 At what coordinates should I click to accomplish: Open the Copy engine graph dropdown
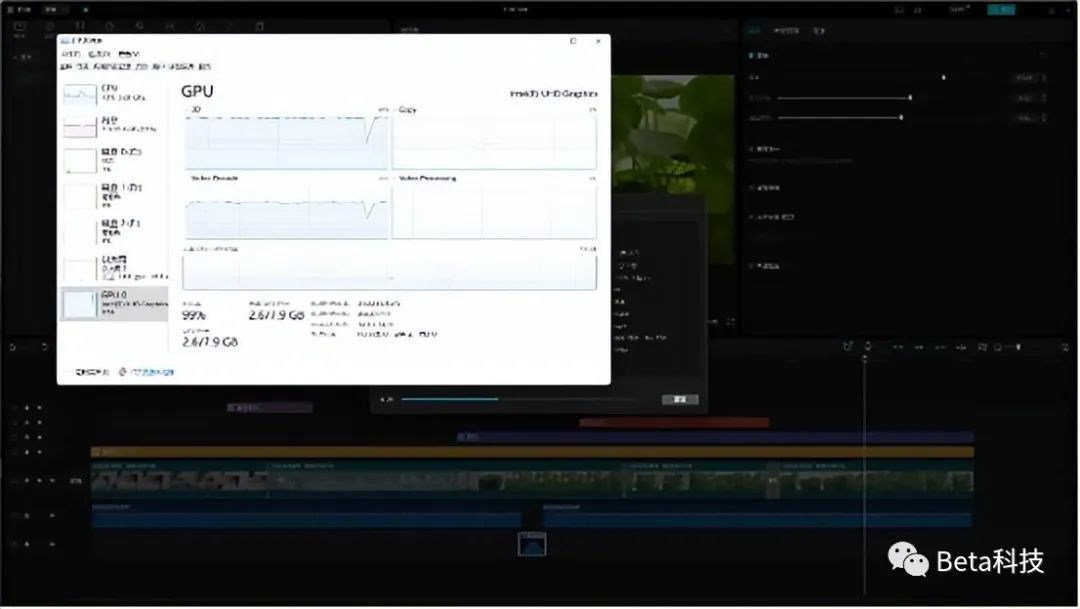point(406,110)
